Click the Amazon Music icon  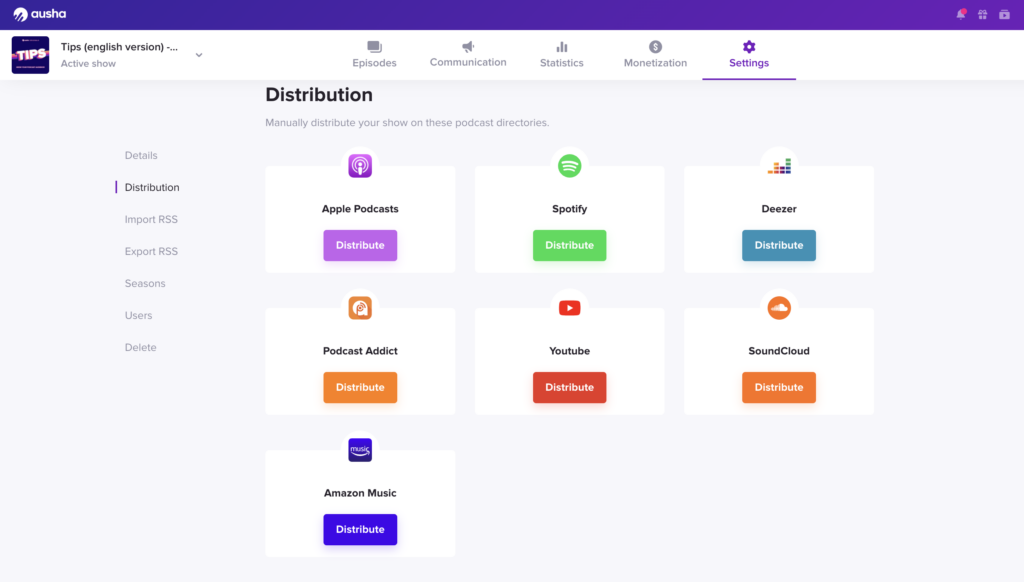360,450
